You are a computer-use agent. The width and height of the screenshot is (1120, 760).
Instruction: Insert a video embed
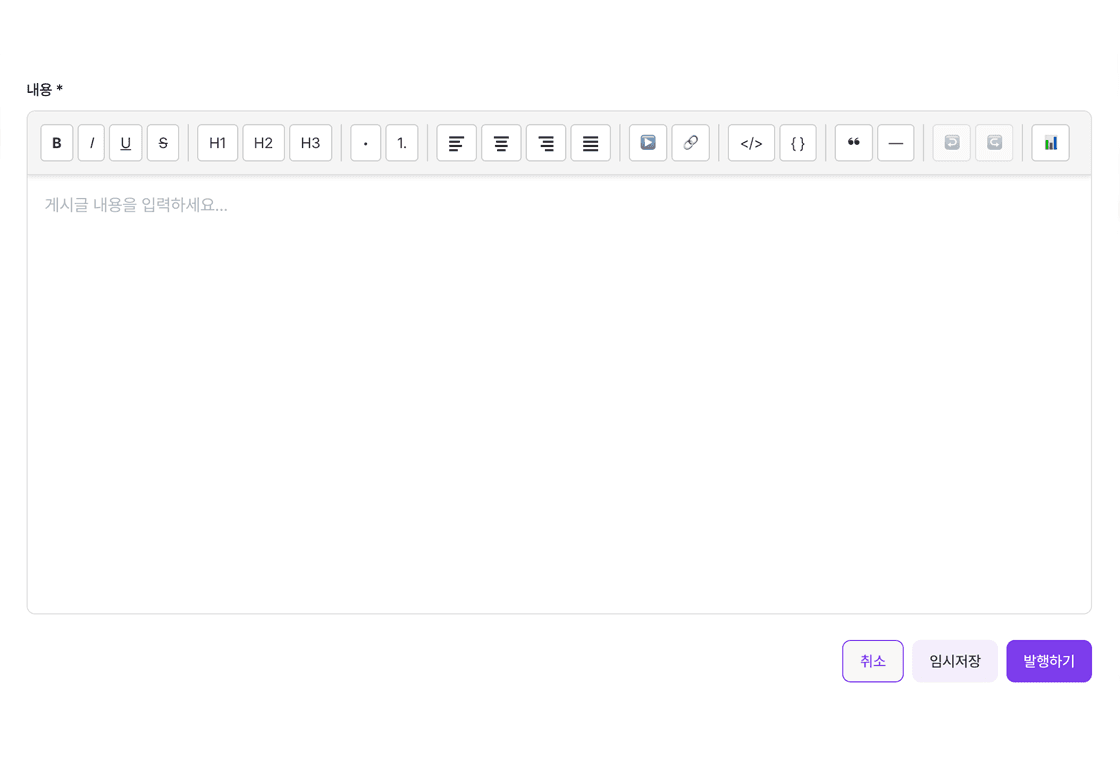coord(647,143)
